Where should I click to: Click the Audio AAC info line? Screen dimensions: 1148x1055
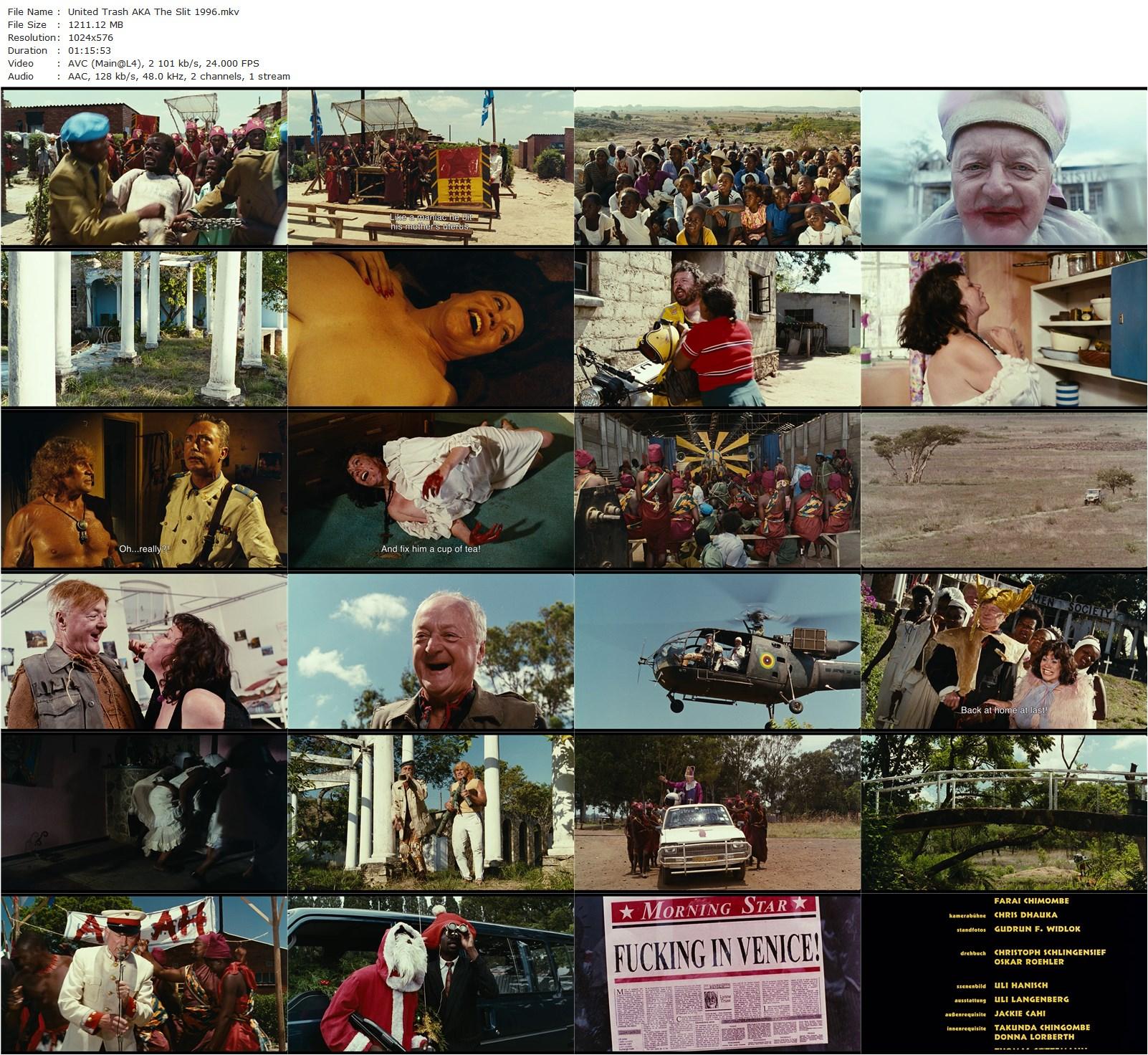point(148,76)
